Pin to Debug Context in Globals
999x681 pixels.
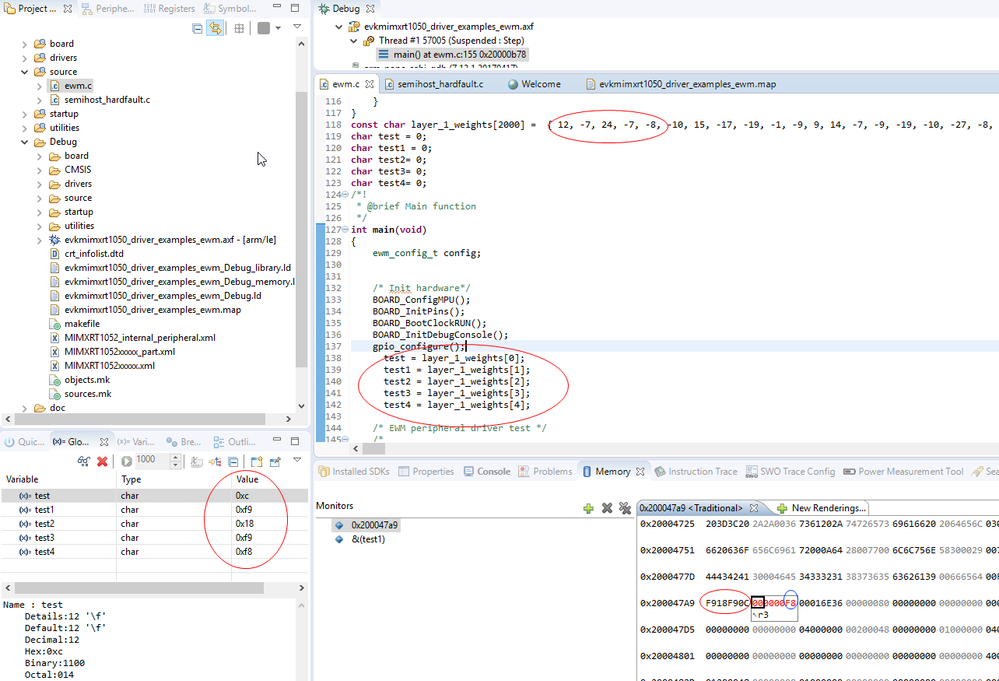[x=275, y=461]
